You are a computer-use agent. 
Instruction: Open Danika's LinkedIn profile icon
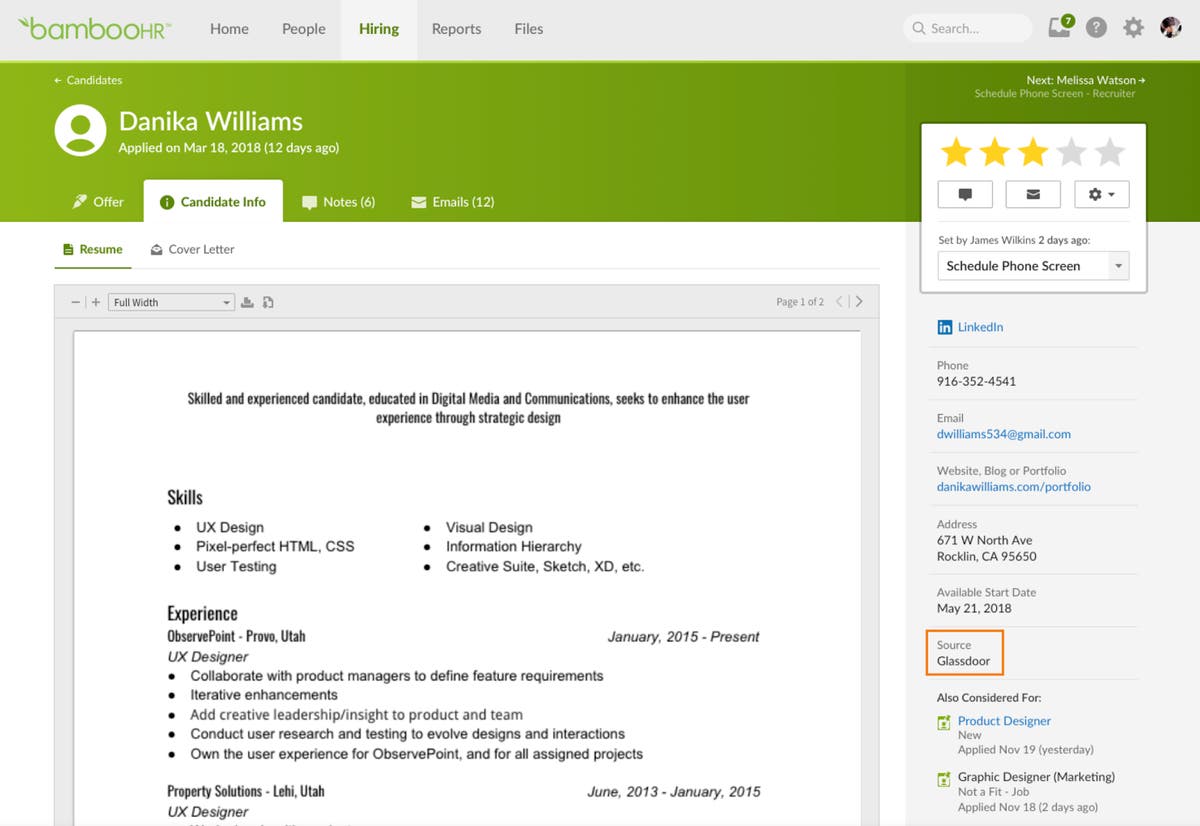[x=944, y=326]
